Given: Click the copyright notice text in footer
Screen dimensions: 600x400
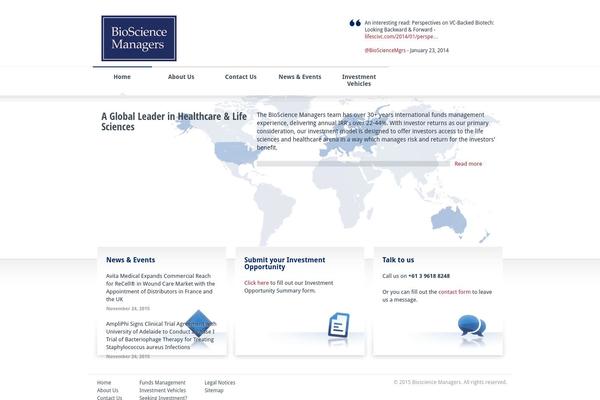Looking at the screenshot, I should (x=450, y=382).
